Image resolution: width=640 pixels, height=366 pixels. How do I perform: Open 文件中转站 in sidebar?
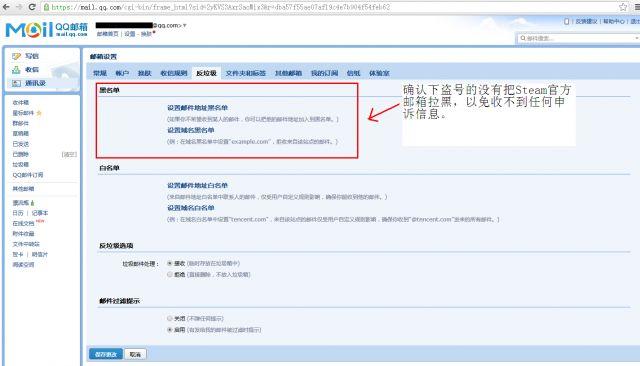click(26, 244)
